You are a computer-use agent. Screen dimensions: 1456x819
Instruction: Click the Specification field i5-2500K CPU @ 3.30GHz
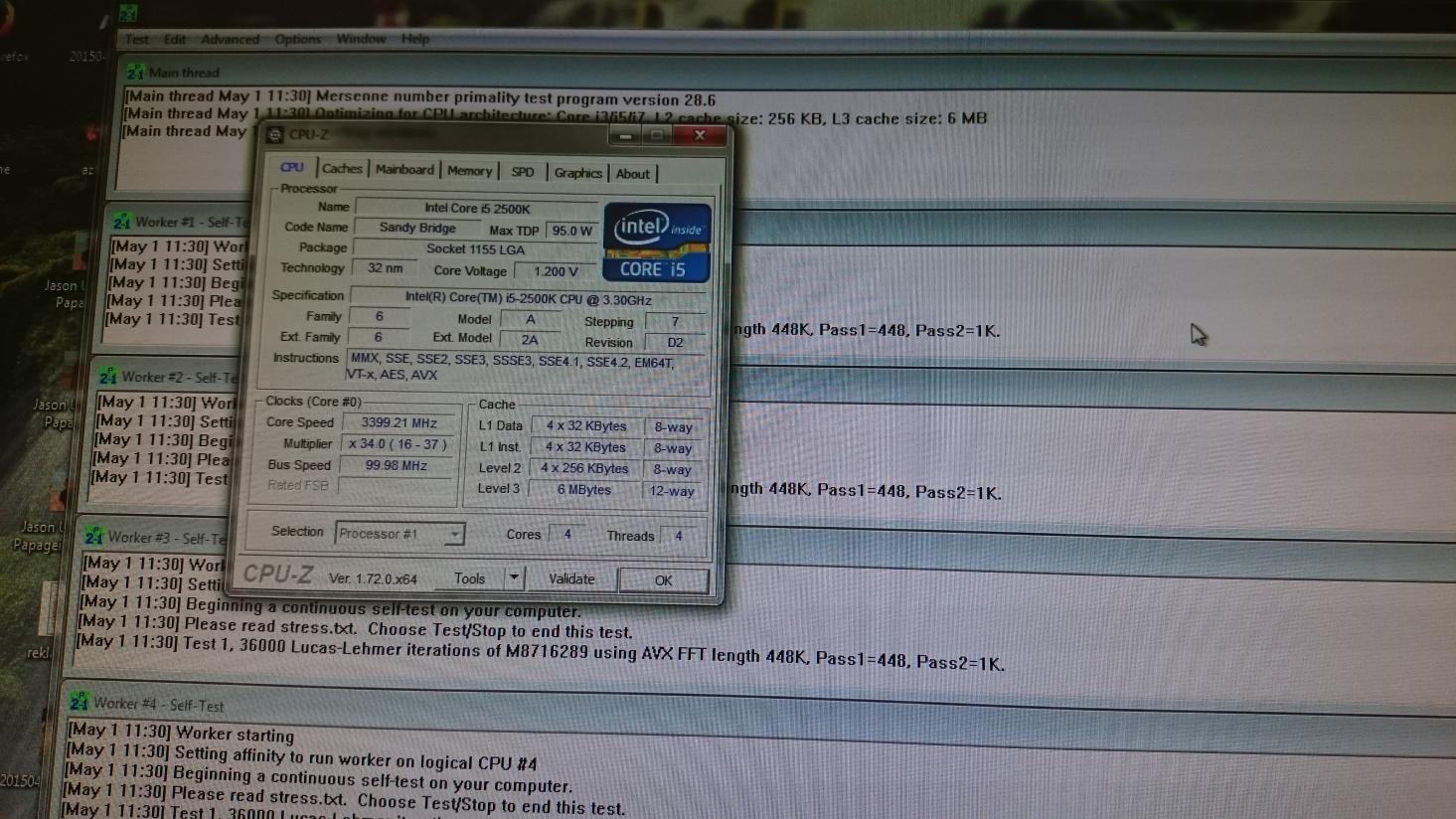tap(528, 299)
